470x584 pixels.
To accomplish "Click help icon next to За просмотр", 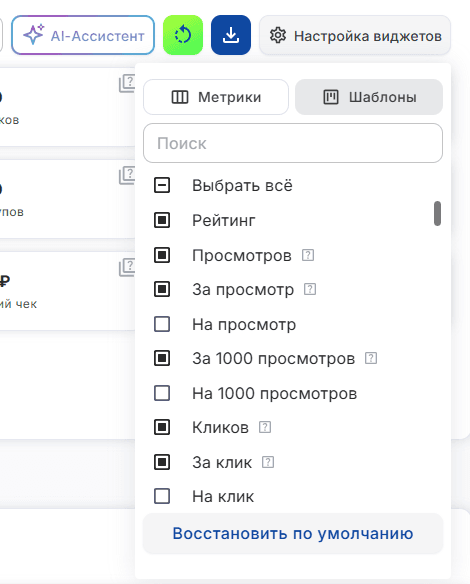I will [x=310, y=289].
